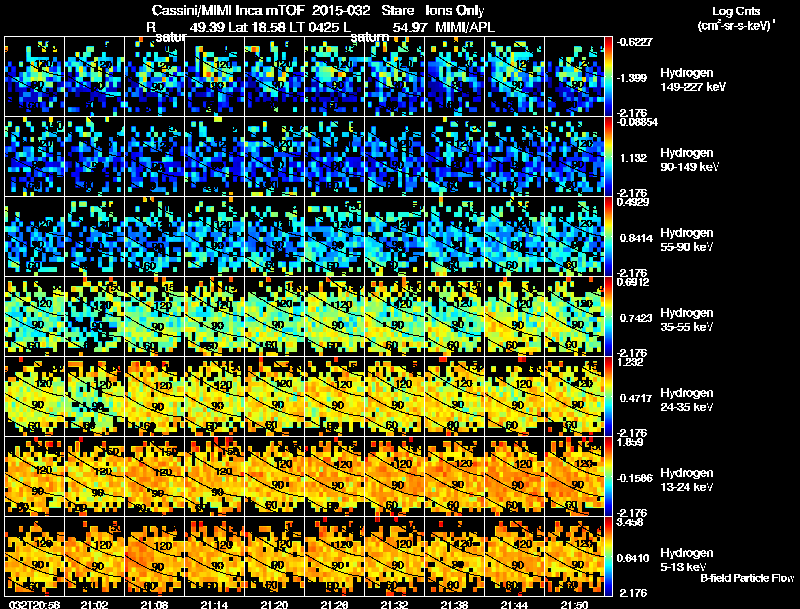The image size is (800, 609).
Task: Open the Hydrogen 149-227 keV panel at 21:50
Action: coord(574,77)
